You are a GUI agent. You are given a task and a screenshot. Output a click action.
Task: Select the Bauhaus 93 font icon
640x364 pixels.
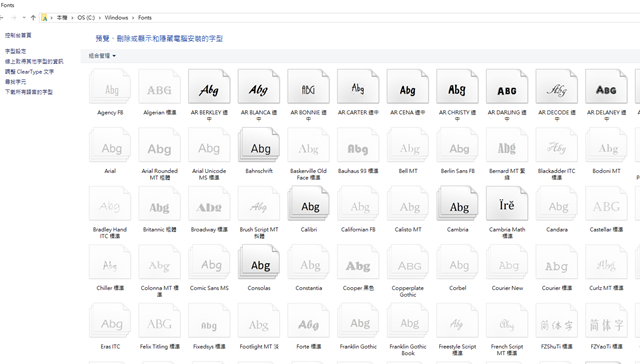358,145
